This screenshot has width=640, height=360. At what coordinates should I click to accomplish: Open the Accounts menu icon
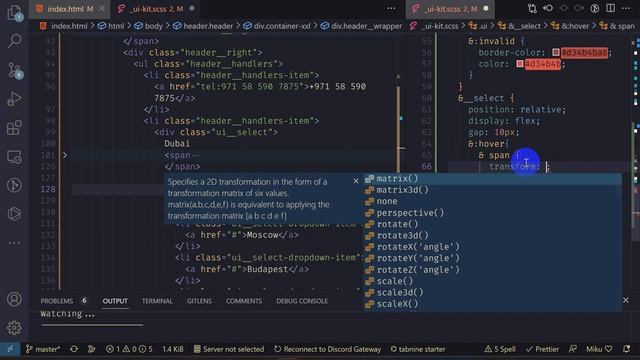point(14,299)
